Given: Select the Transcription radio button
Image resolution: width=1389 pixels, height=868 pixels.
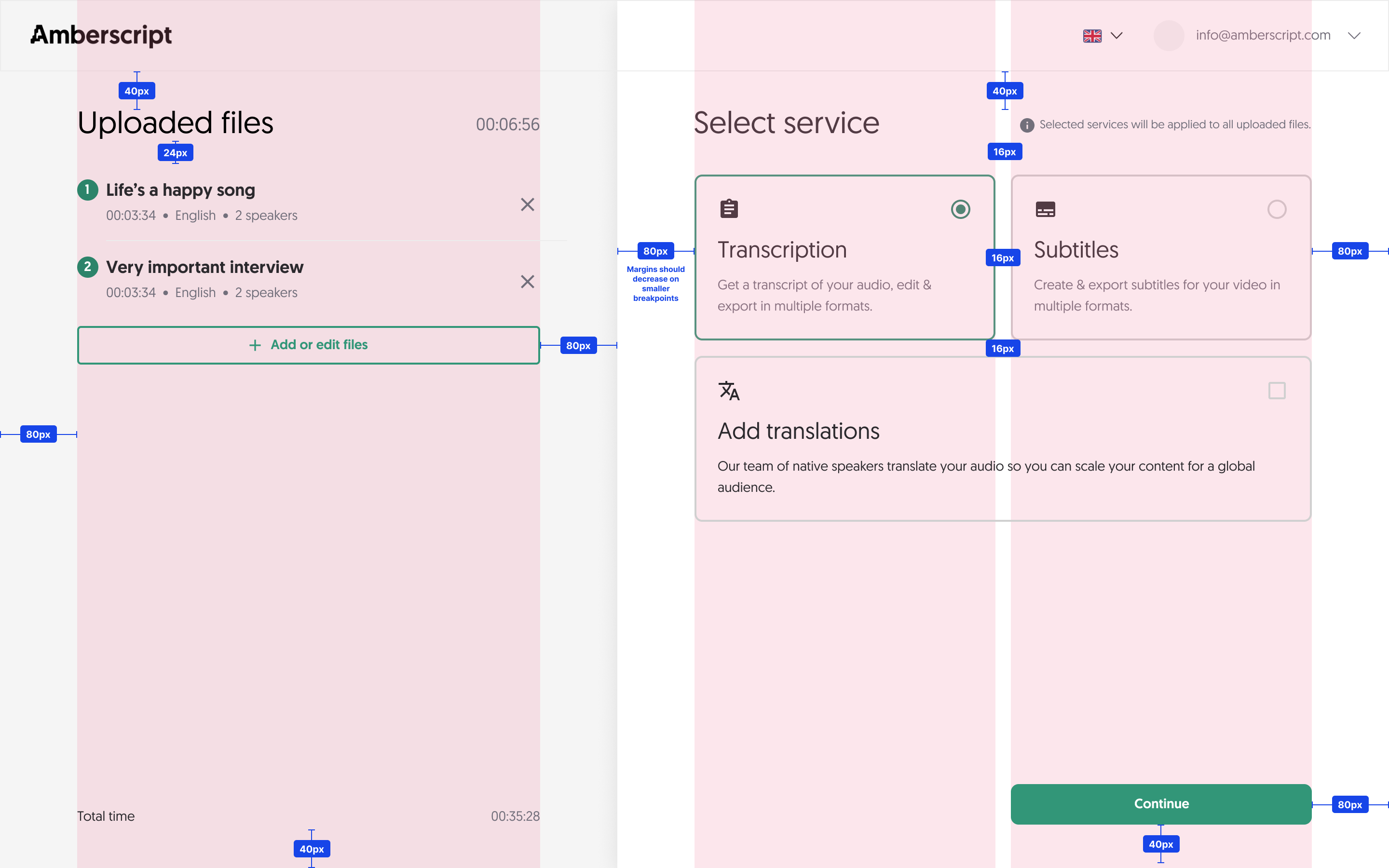Looking at the screenshot, I should click(x=960, y=209).
